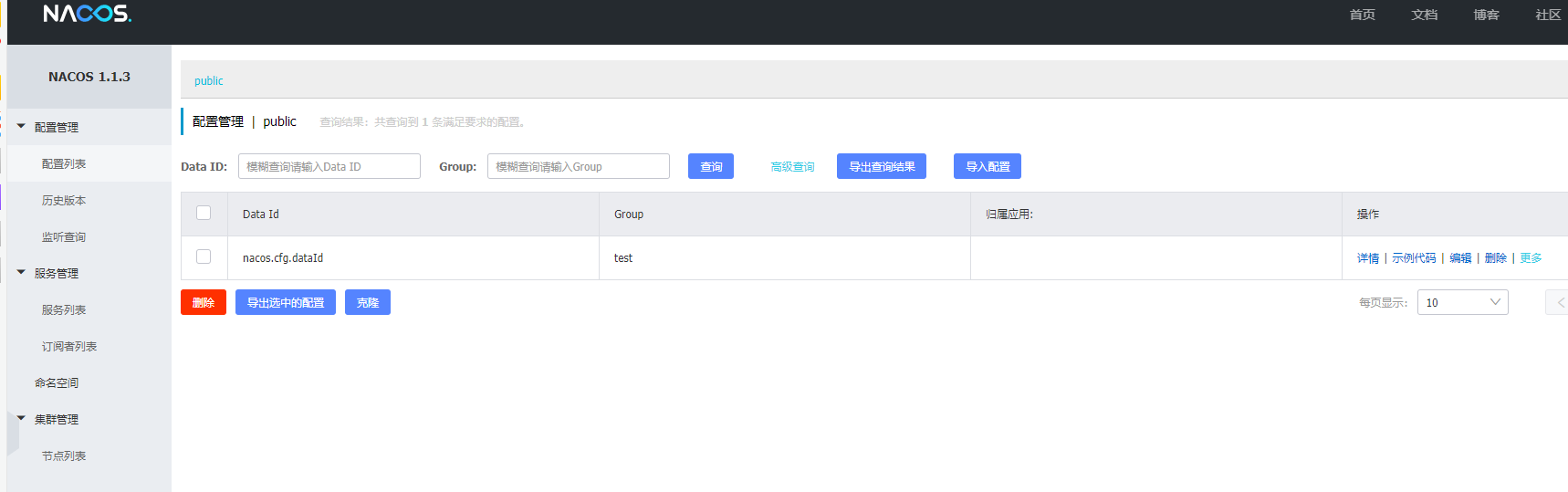Select 节点列表 in the sidebar
Viewport: 1568px width, 492px height.
(89, 455)
